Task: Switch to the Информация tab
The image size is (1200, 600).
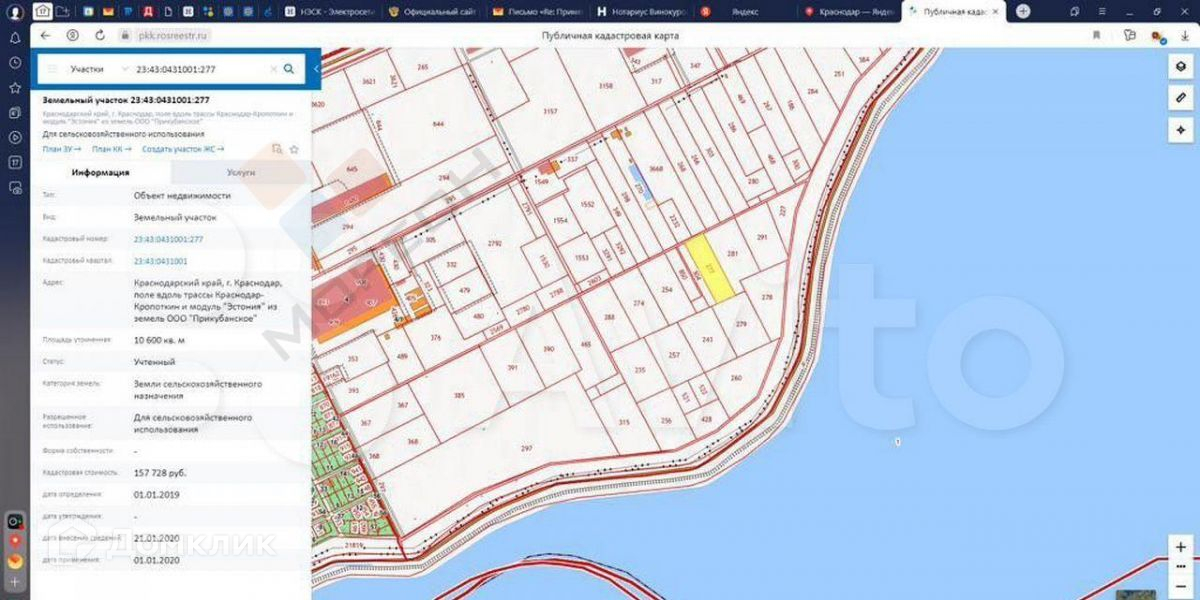Action: click(x=101, y=172)
